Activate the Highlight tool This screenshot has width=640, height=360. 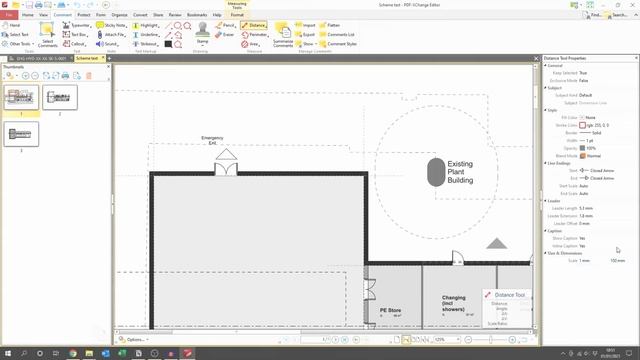pos(147,25)
